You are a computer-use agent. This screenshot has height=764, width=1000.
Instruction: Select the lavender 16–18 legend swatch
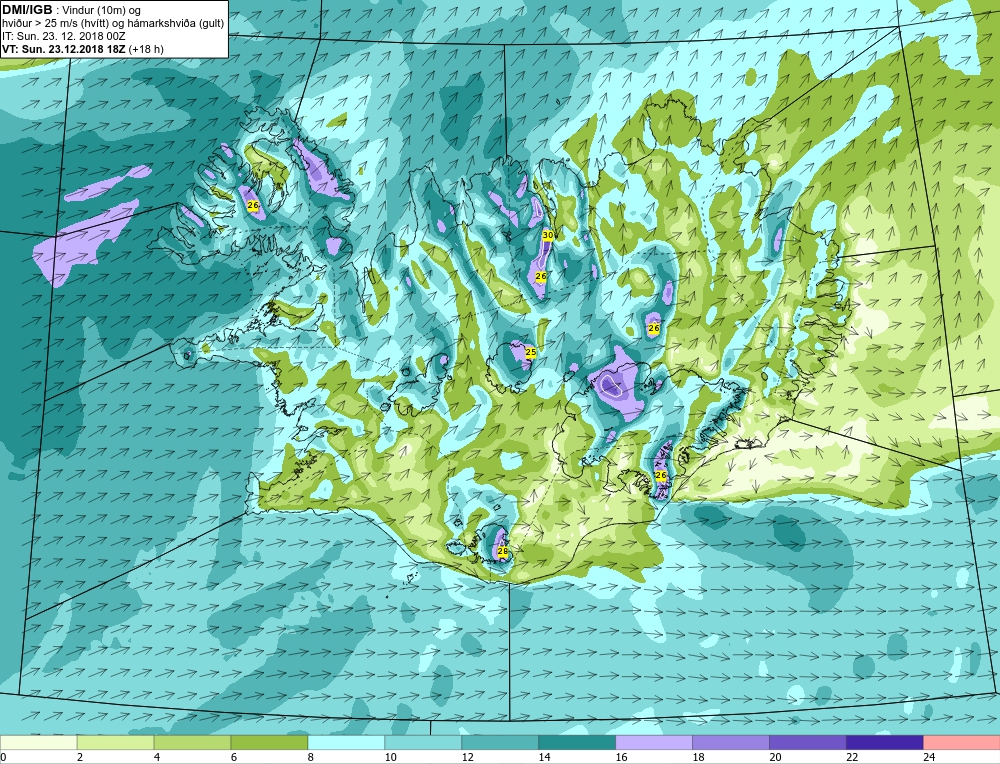coord(654,742)
